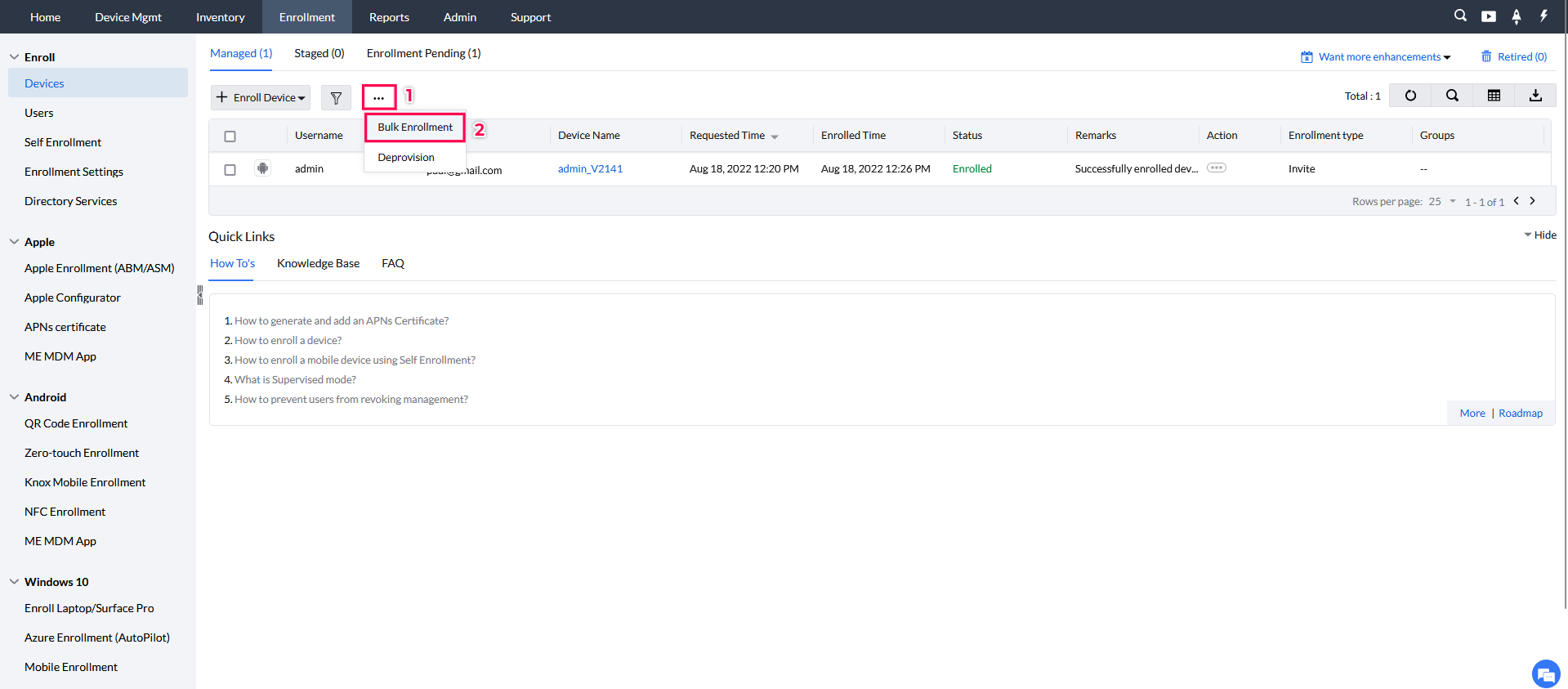Switch to the Enrollment Pending (1) tab
1568x689 pixels.
423,53
